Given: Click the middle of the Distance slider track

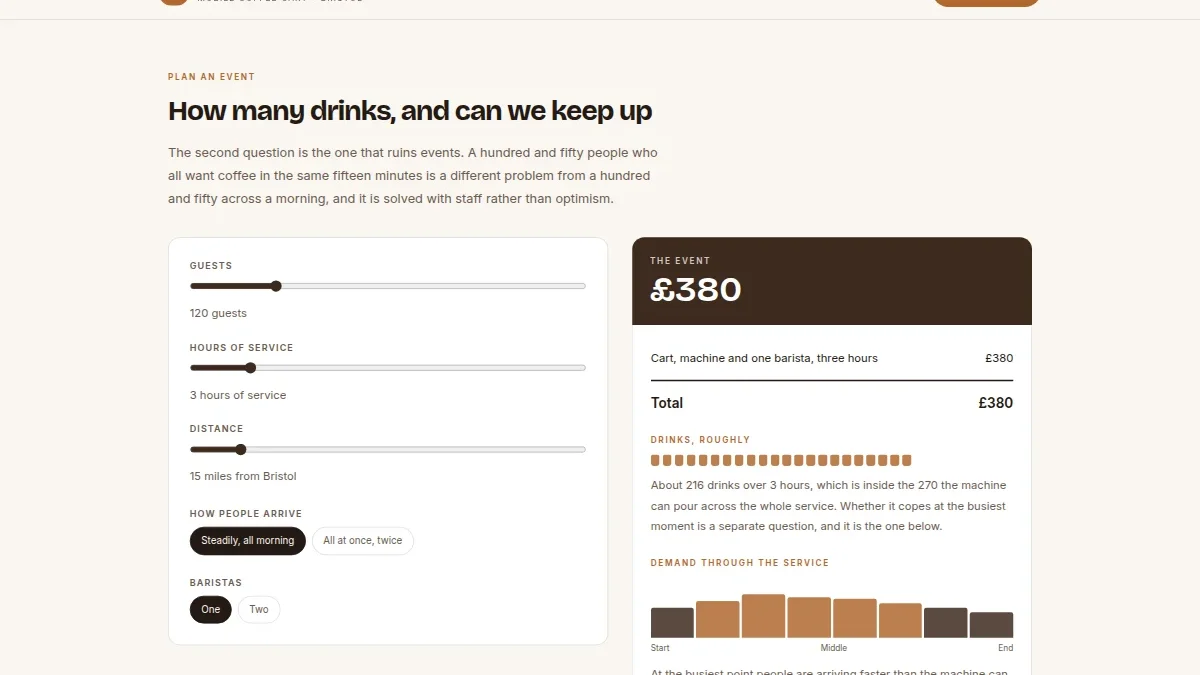Looking at the screenshot, I should (x=388, y=449).
